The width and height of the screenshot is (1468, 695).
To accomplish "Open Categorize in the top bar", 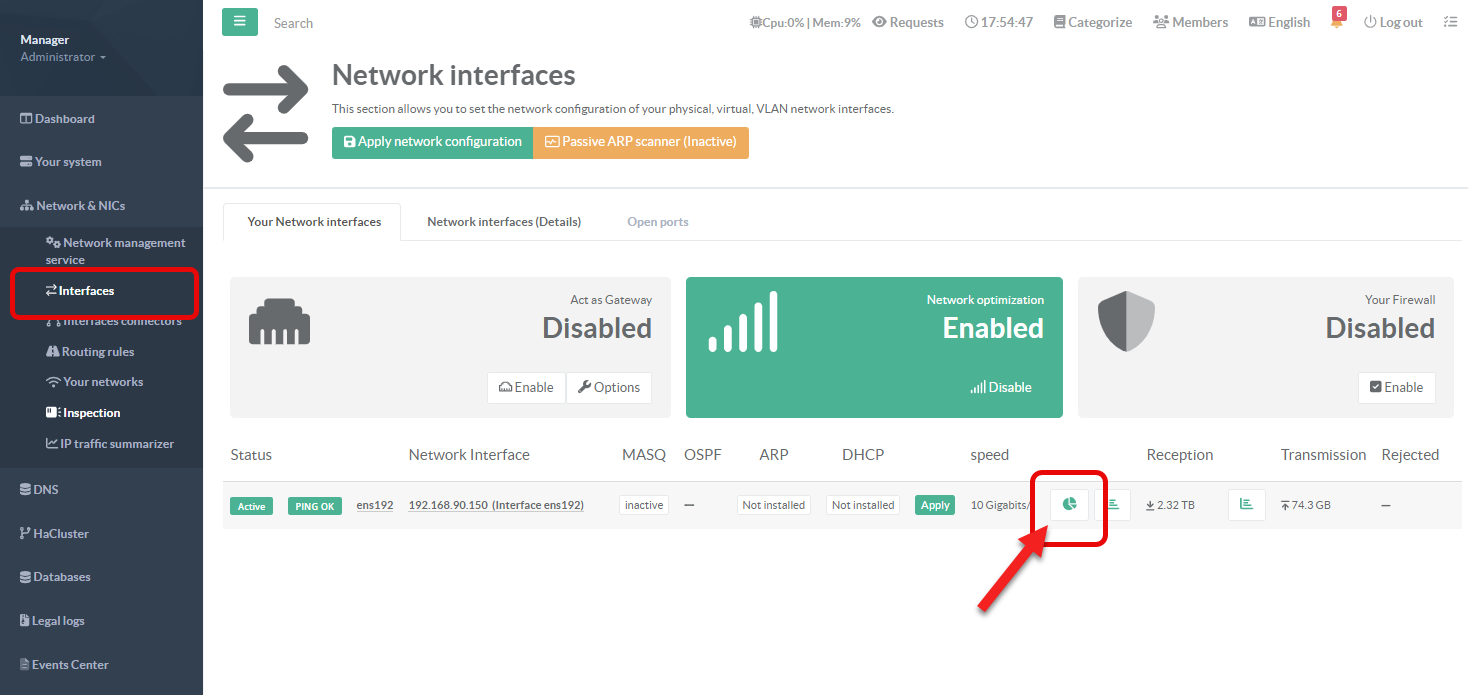I will (x=1092, y=22).
